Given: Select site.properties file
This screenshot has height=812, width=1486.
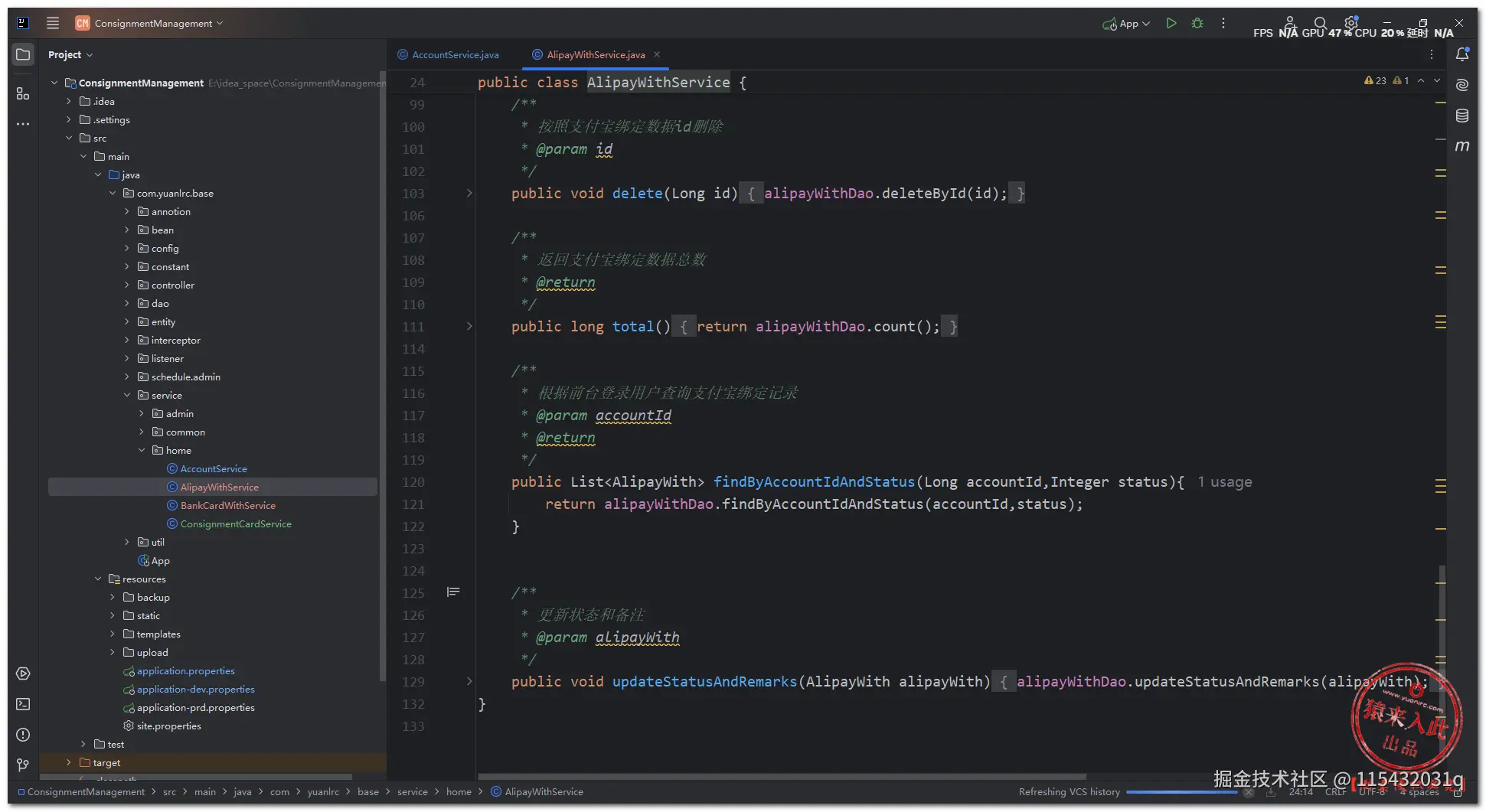Looking at the screenshot, I should coord(168,726).
